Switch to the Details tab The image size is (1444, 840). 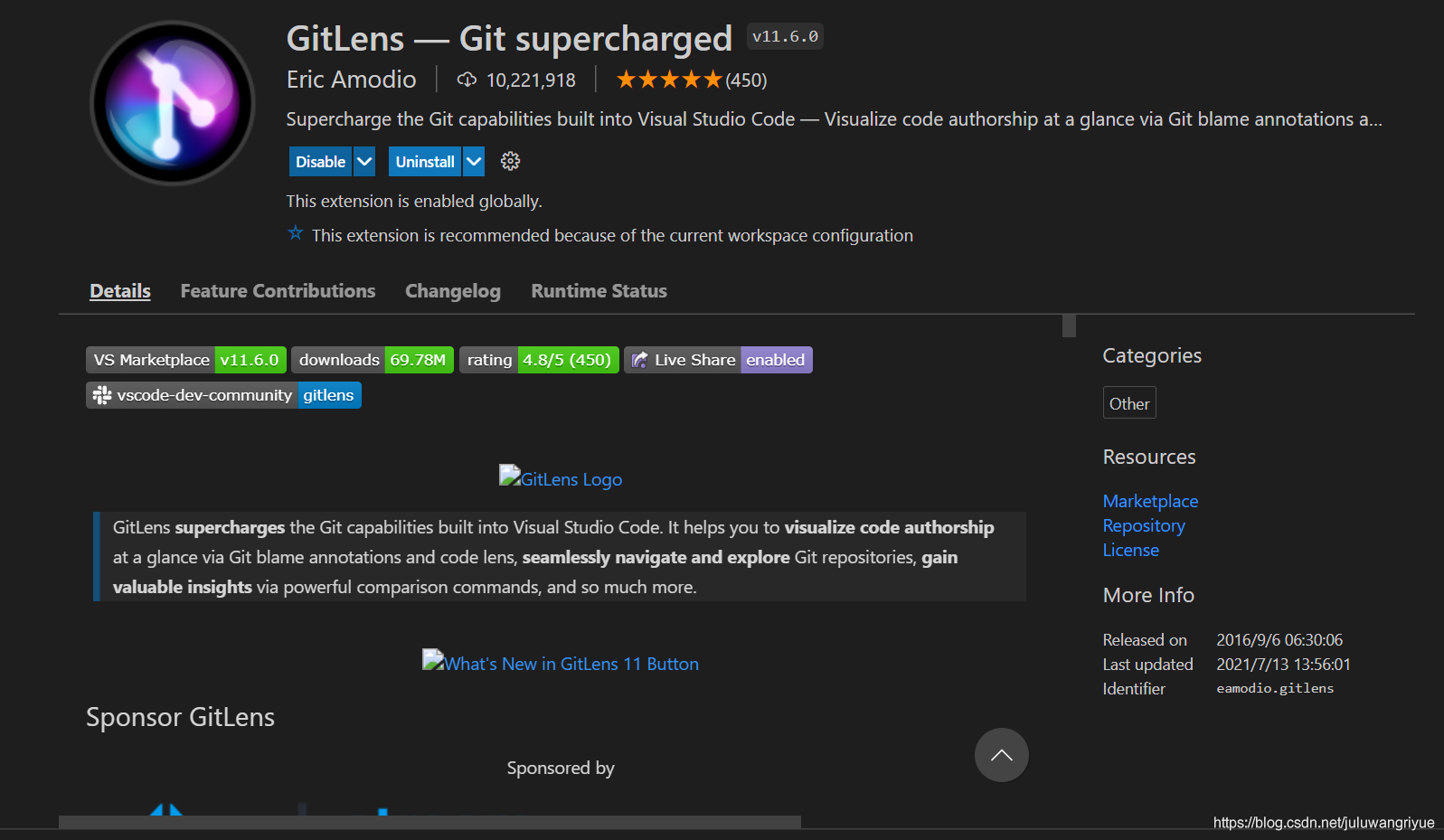[x=120, y=291]
